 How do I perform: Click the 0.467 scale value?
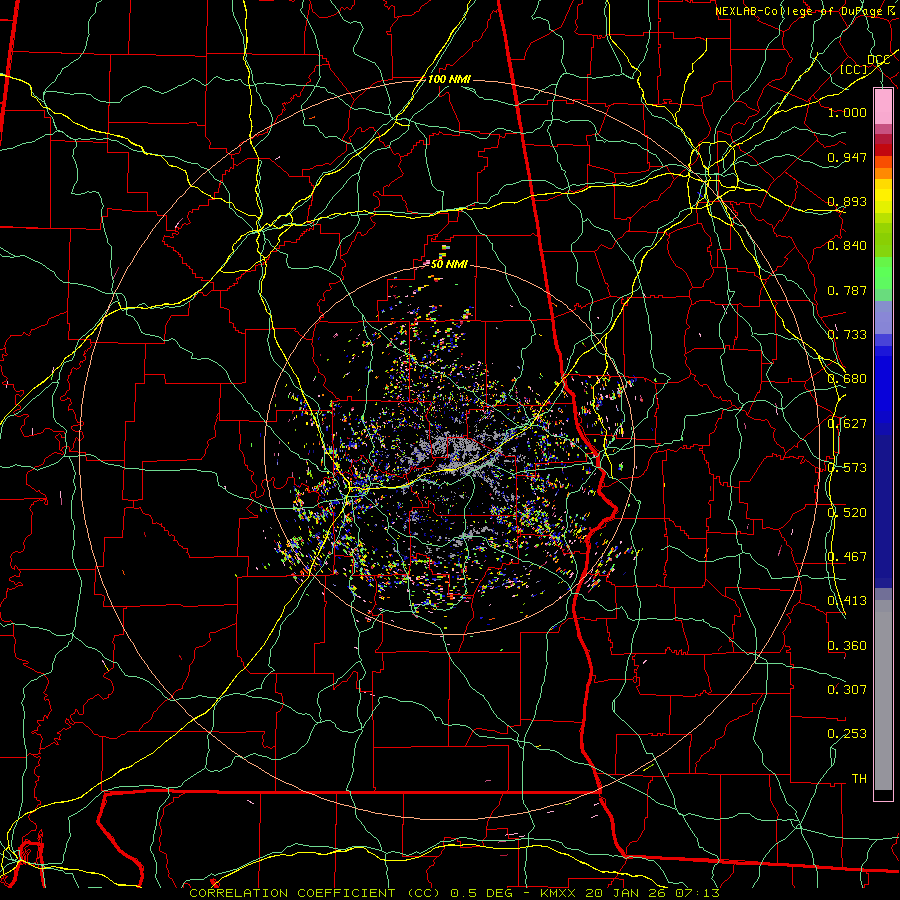pyautogui.click(x=847, y=557)
